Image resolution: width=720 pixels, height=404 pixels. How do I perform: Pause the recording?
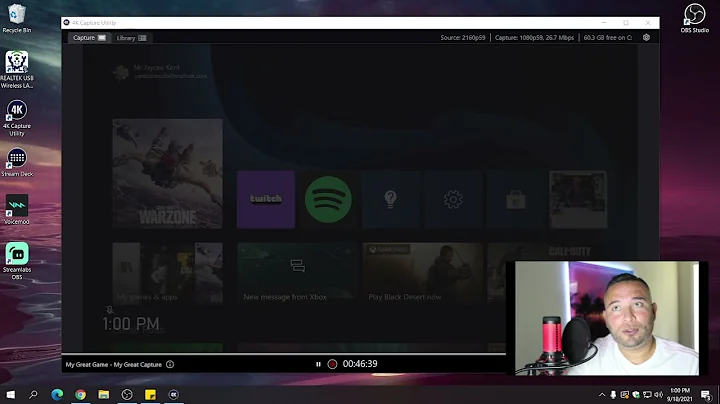tap(318, 364)
